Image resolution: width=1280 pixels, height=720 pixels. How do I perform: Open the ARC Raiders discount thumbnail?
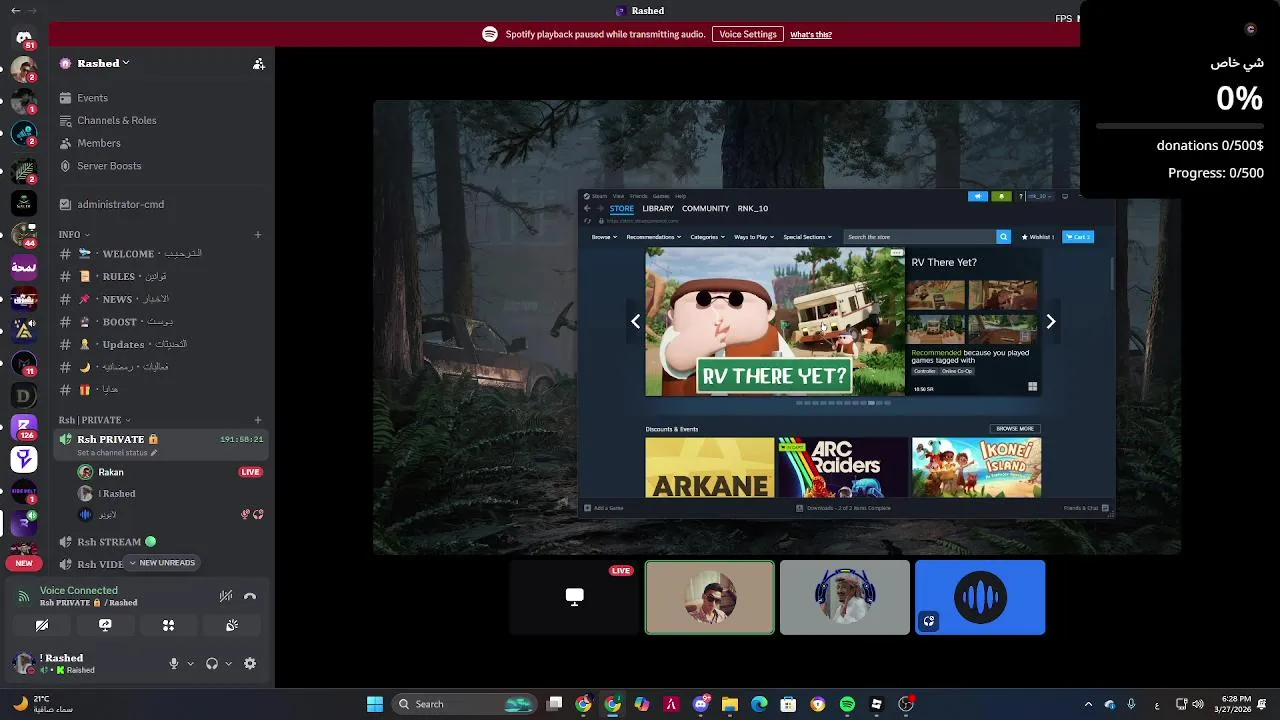pos(843,467)
